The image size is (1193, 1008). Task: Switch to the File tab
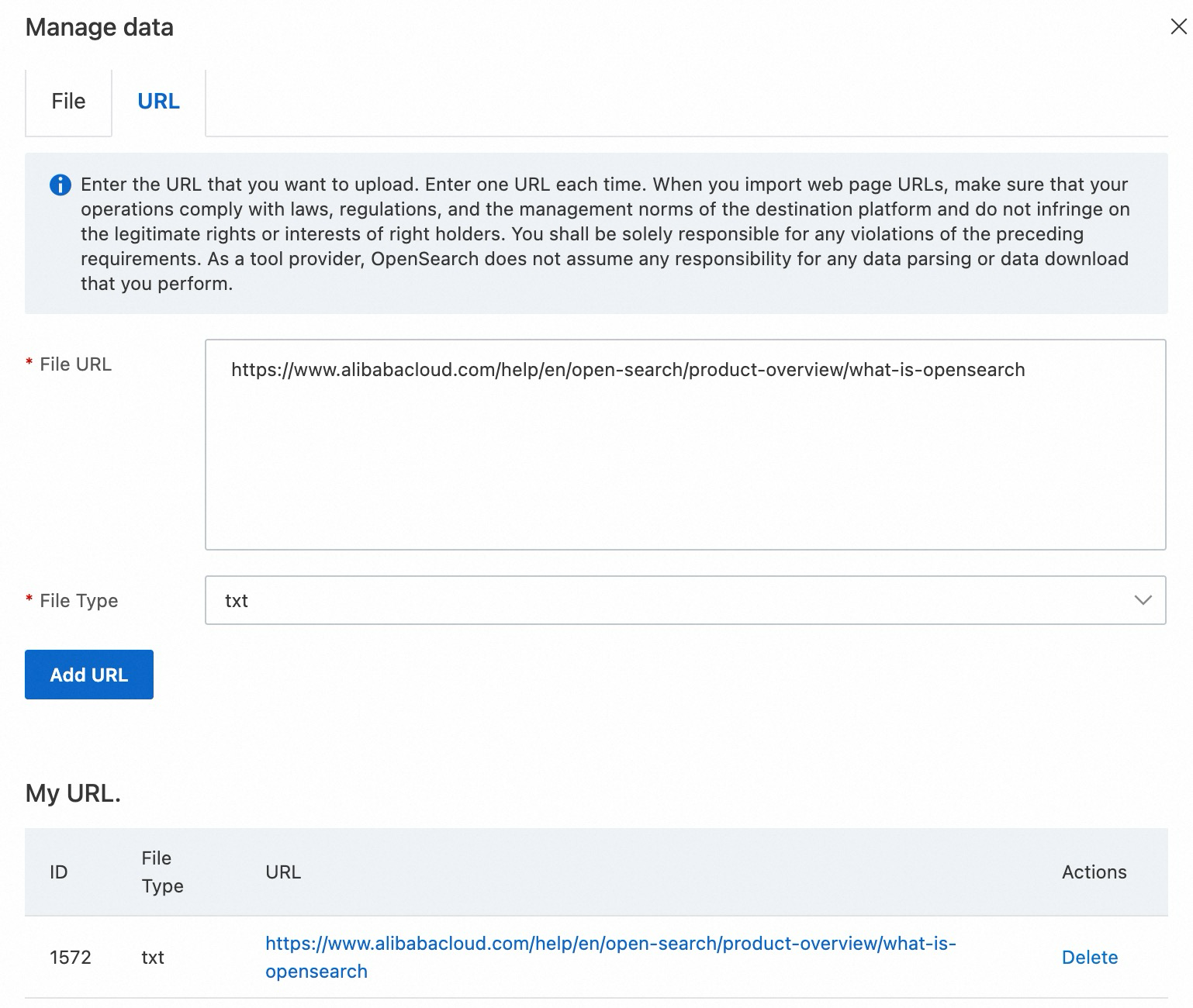tap(68, 102)
